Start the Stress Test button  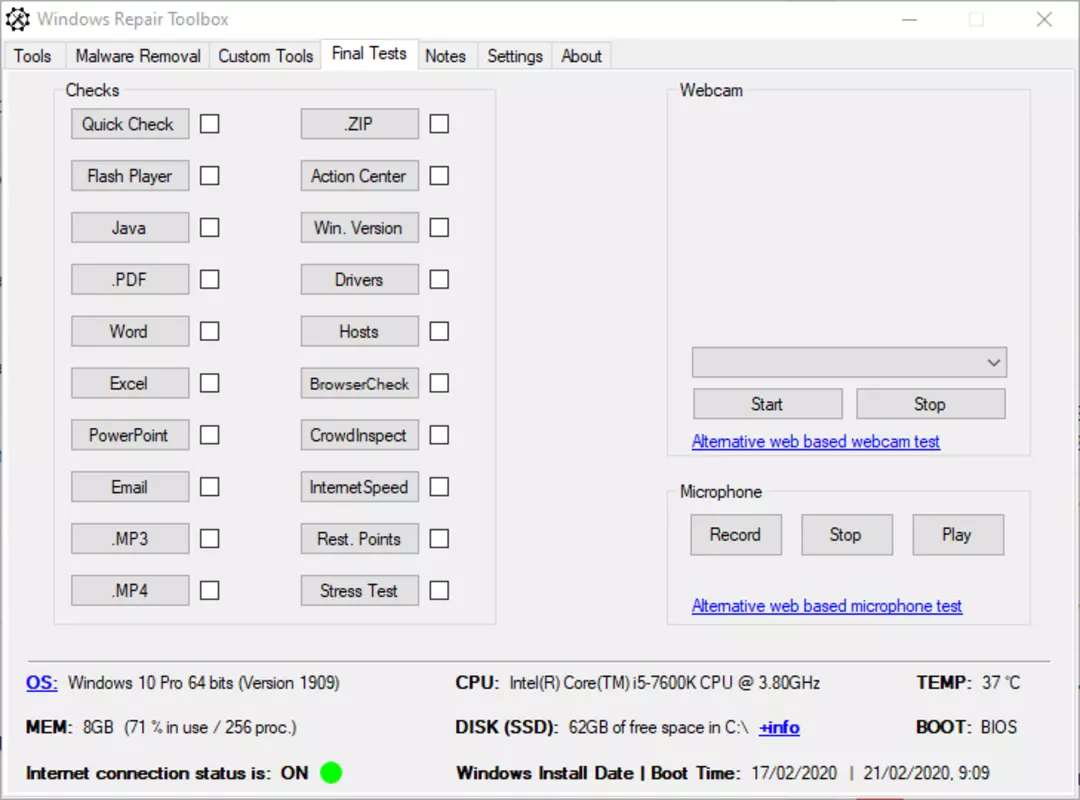(360, 591)
